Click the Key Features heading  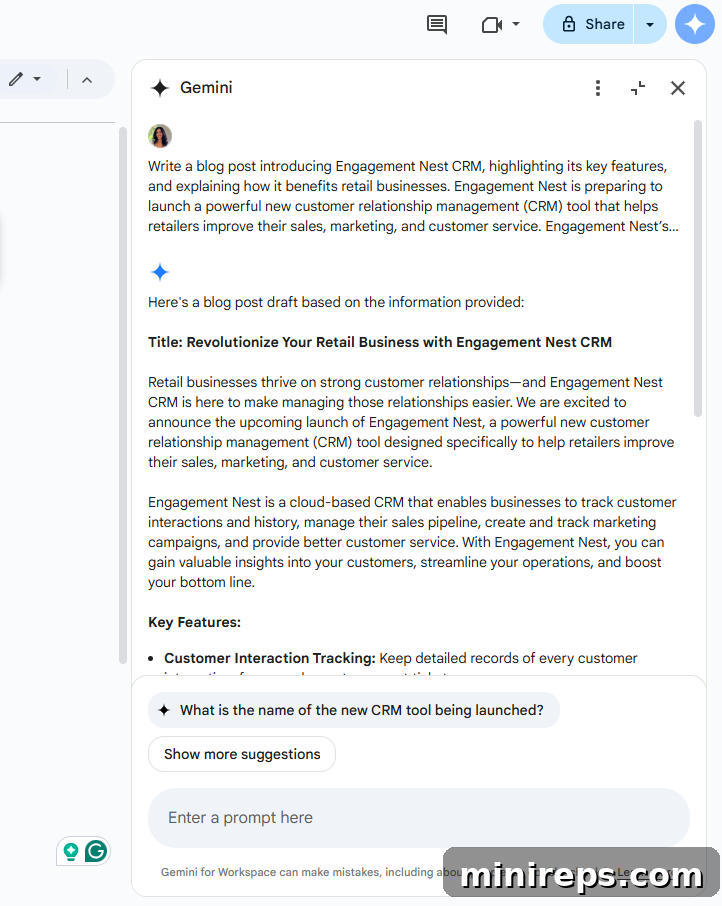[194, 622]
